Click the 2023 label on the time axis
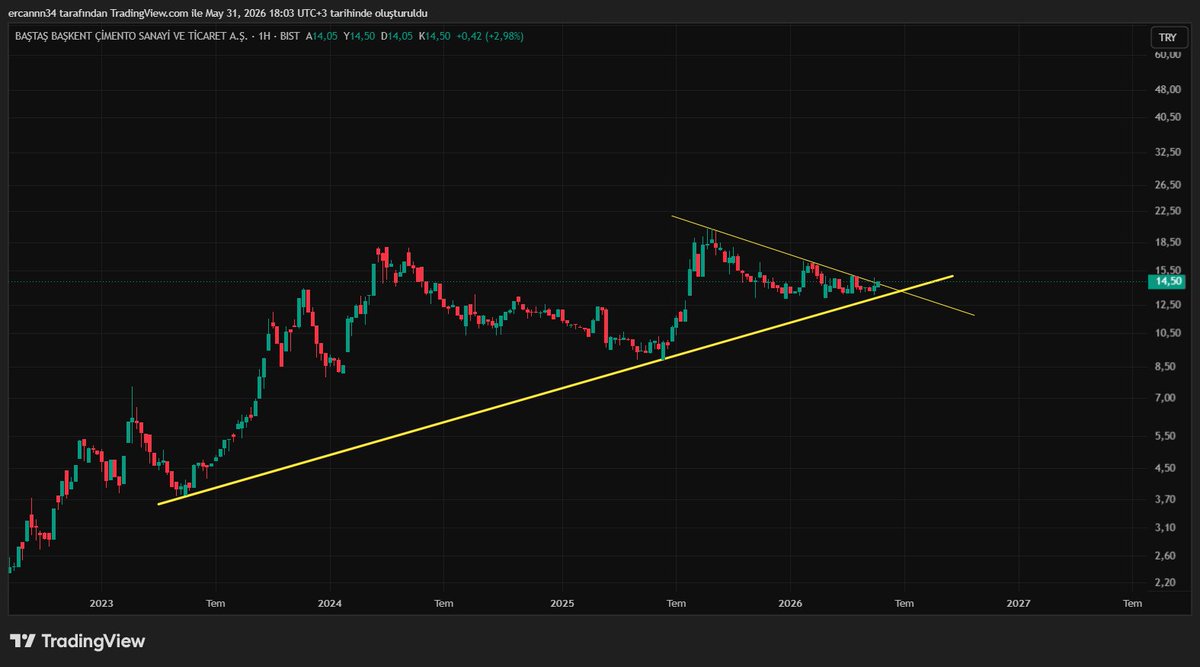 click(101, 603)
